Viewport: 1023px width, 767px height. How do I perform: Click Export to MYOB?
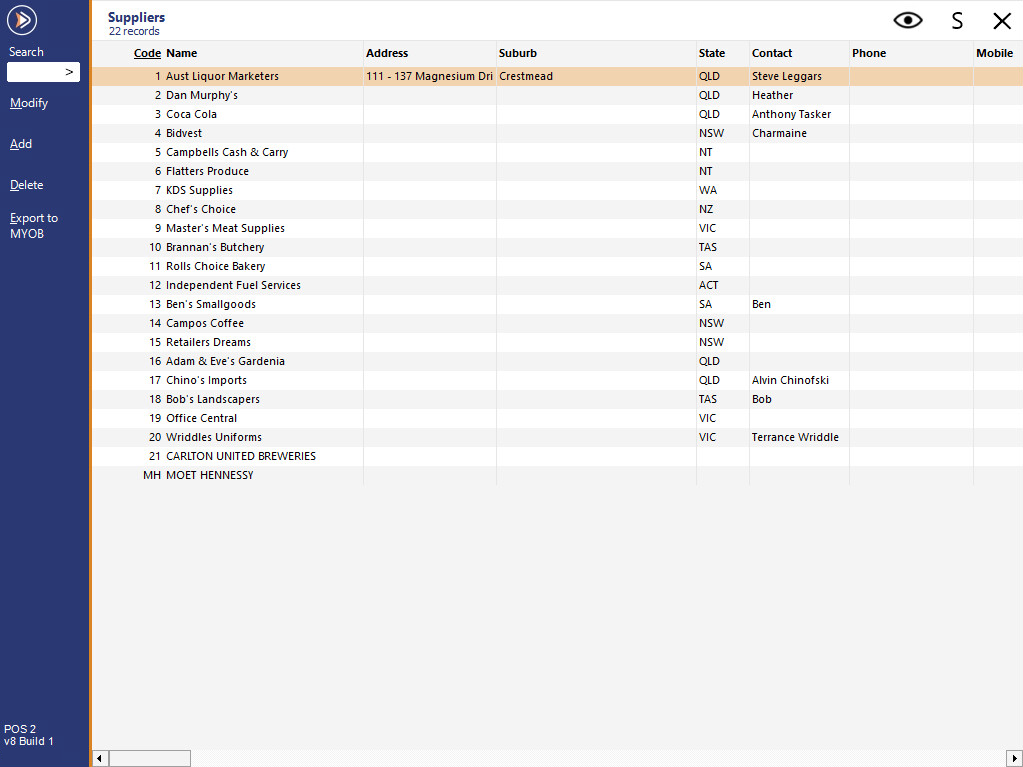point(33,225)
